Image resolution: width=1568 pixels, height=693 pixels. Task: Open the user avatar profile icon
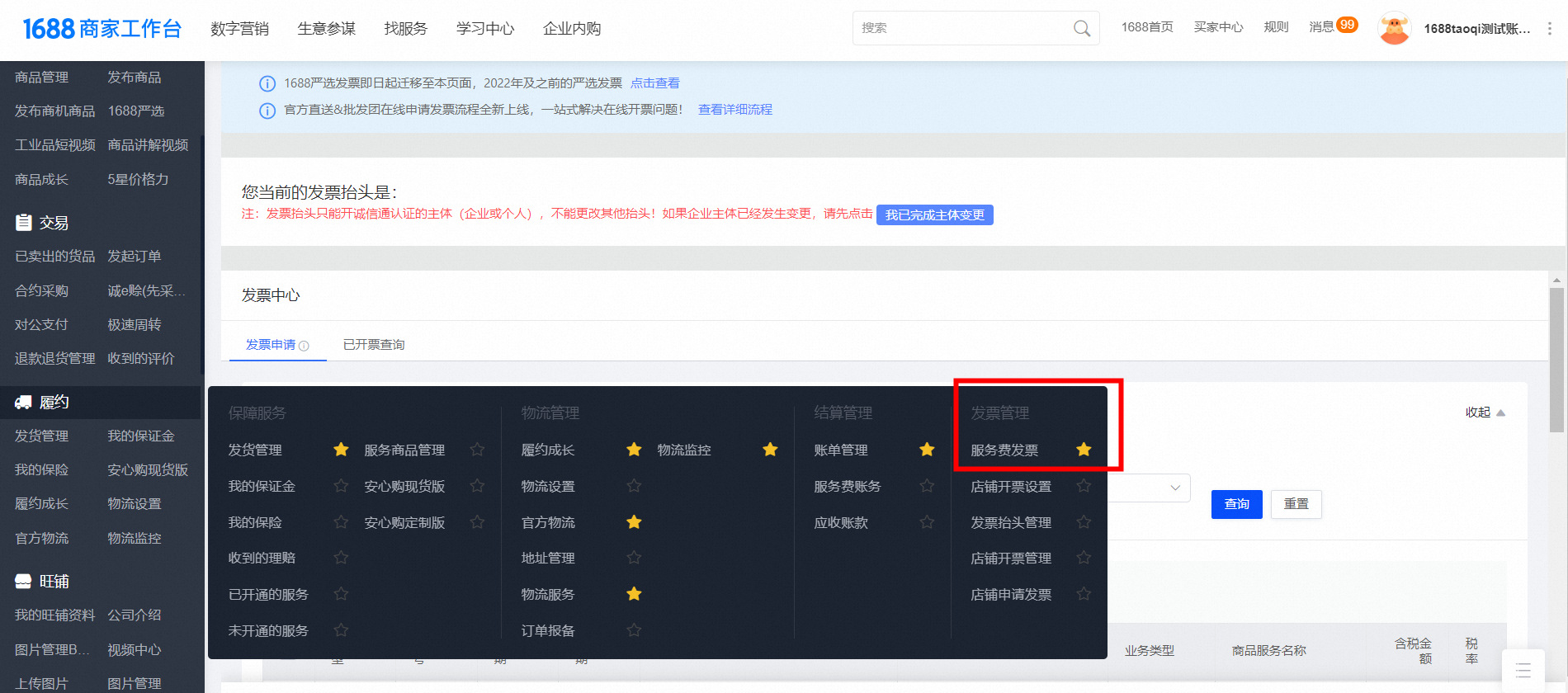pos(1394,29)
